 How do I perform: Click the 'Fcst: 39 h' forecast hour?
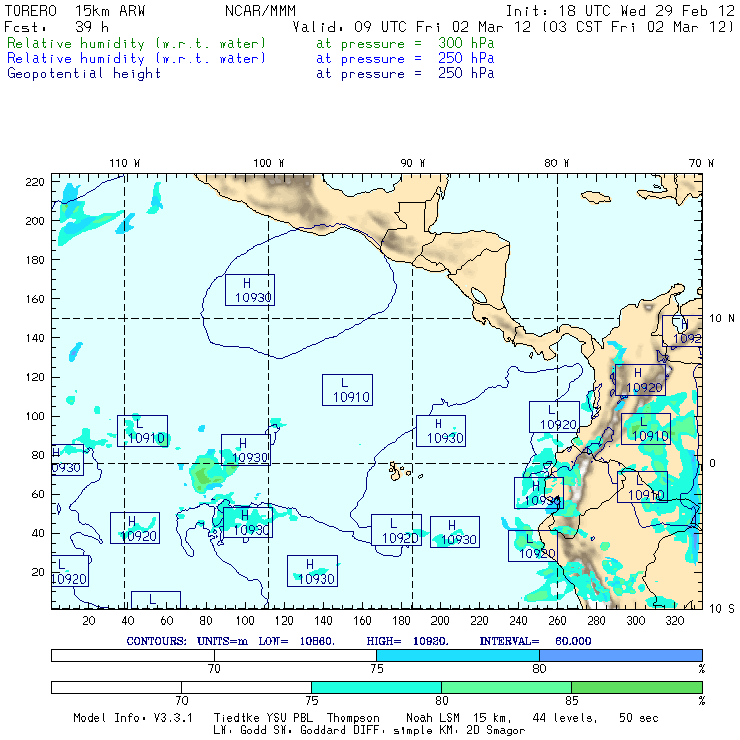click(56, 27)
